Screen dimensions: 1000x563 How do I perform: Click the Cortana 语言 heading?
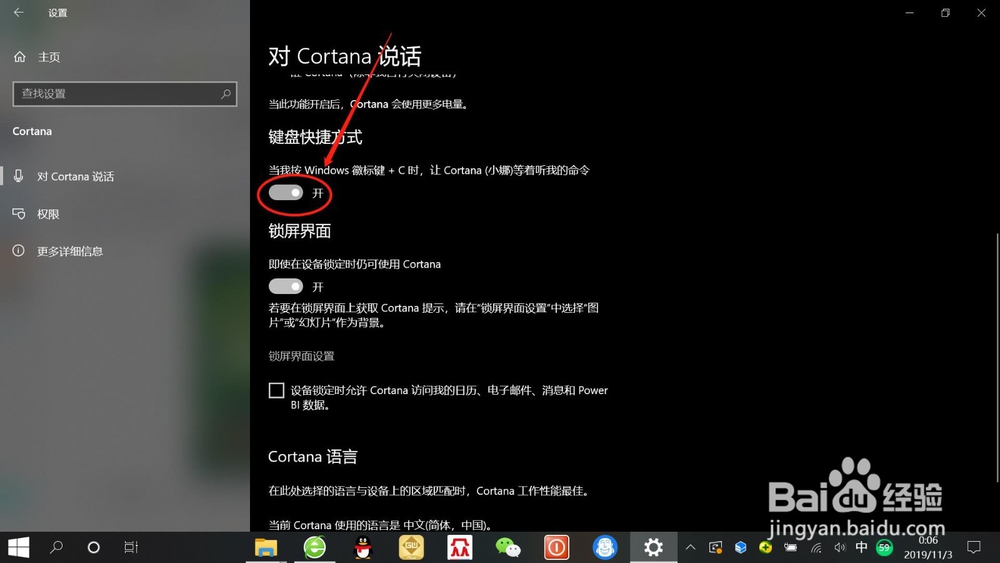pyautogui.click(x=312, y=457)
